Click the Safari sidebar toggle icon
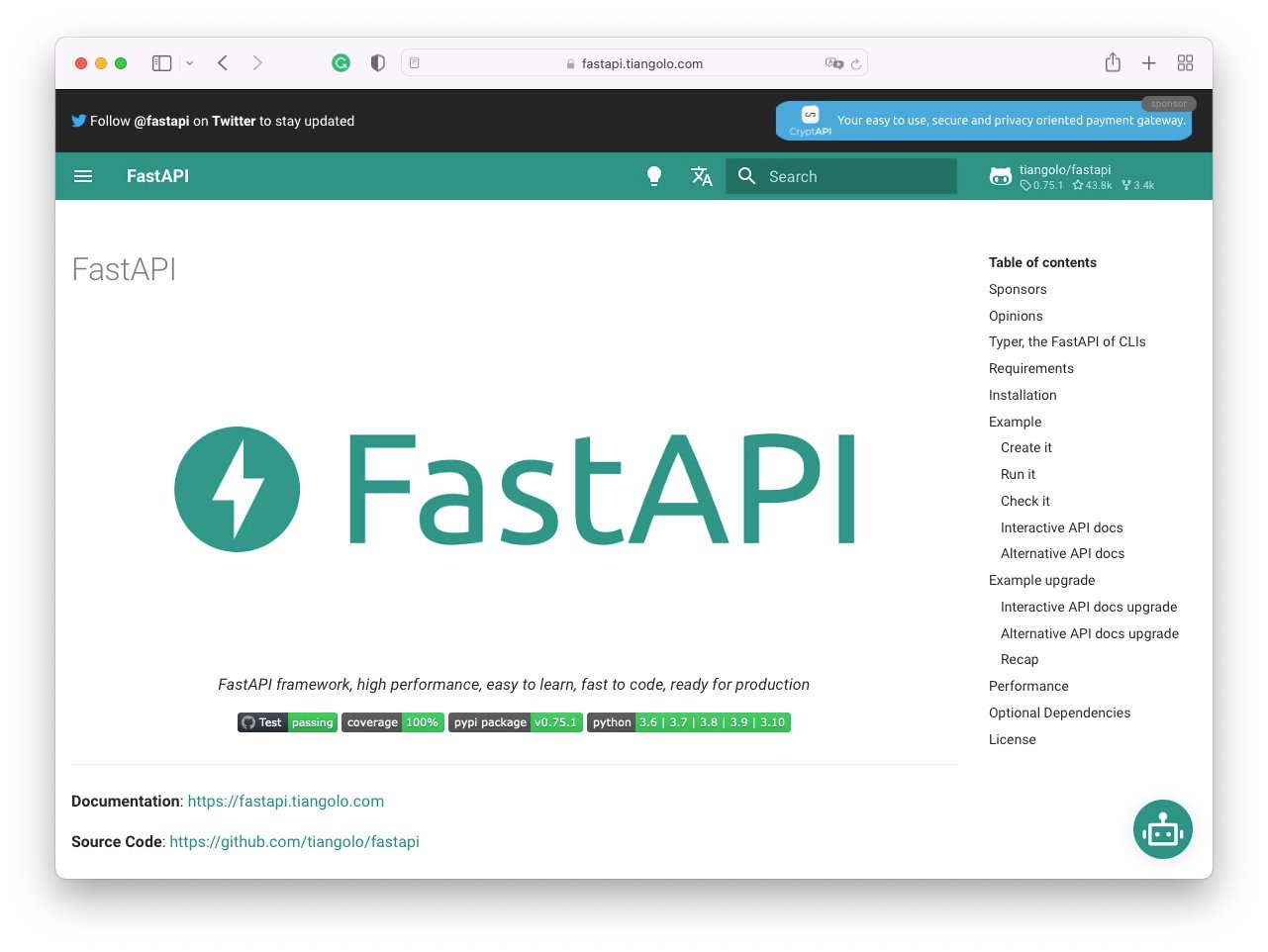 [162, 63]
